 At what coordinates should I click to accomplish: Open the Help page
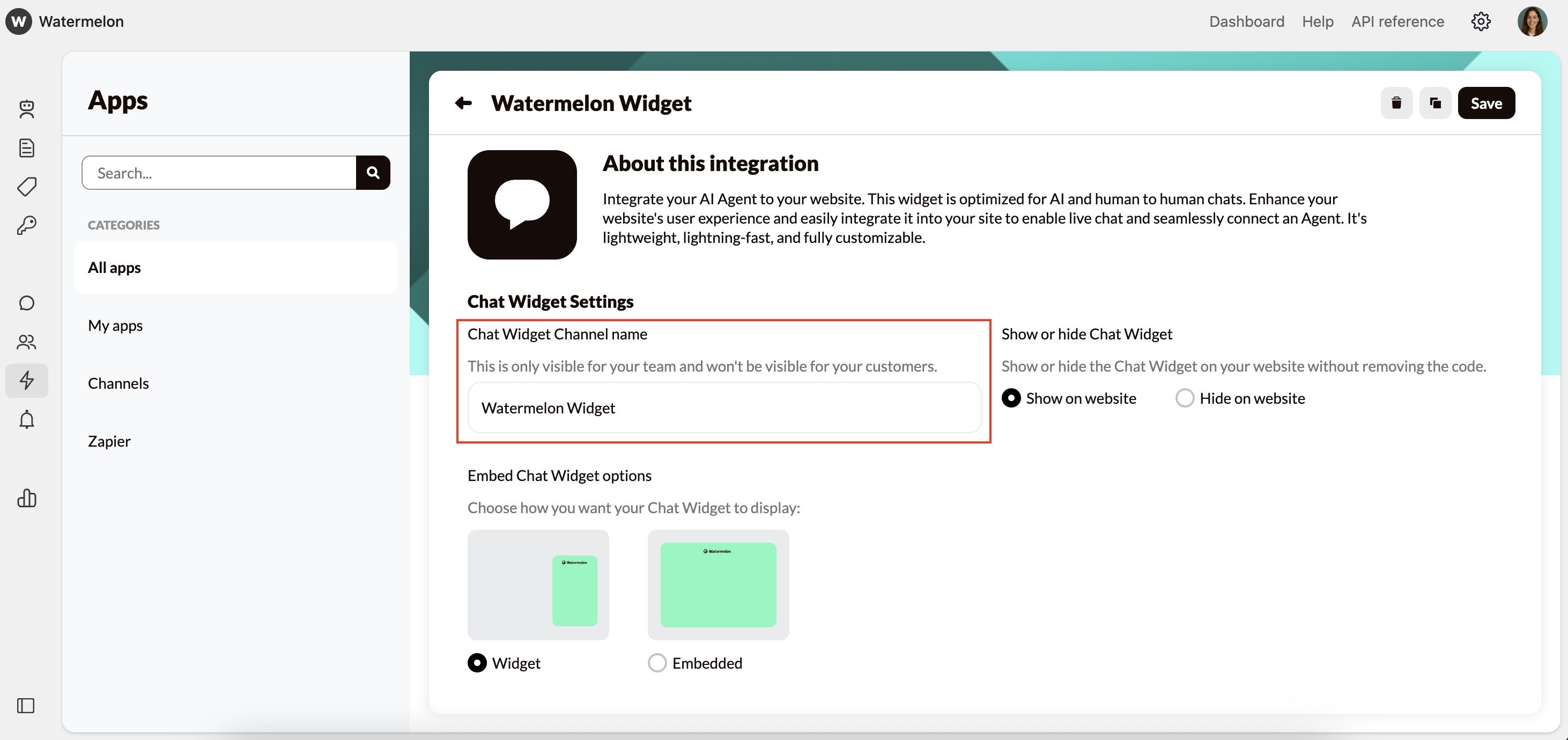(1317, 21)
